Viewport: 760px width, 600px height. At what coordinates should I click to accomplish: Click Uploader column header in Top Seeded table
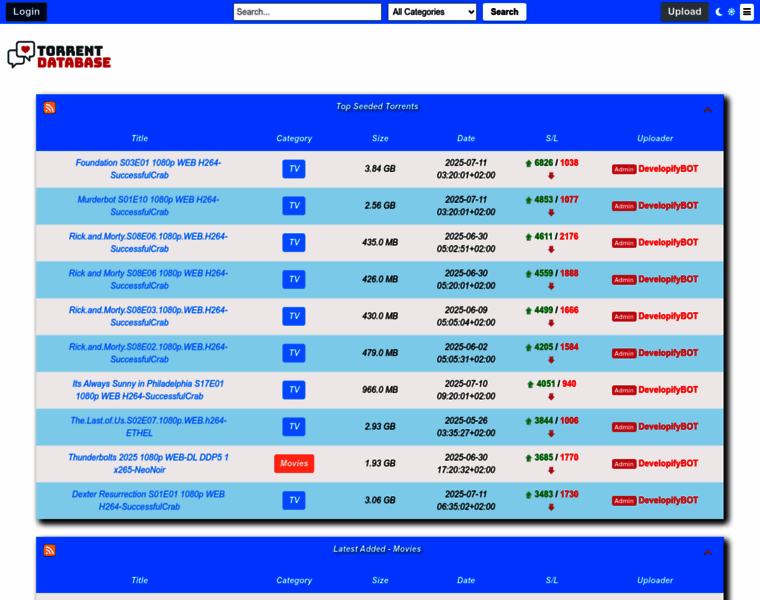click(655, 138)
